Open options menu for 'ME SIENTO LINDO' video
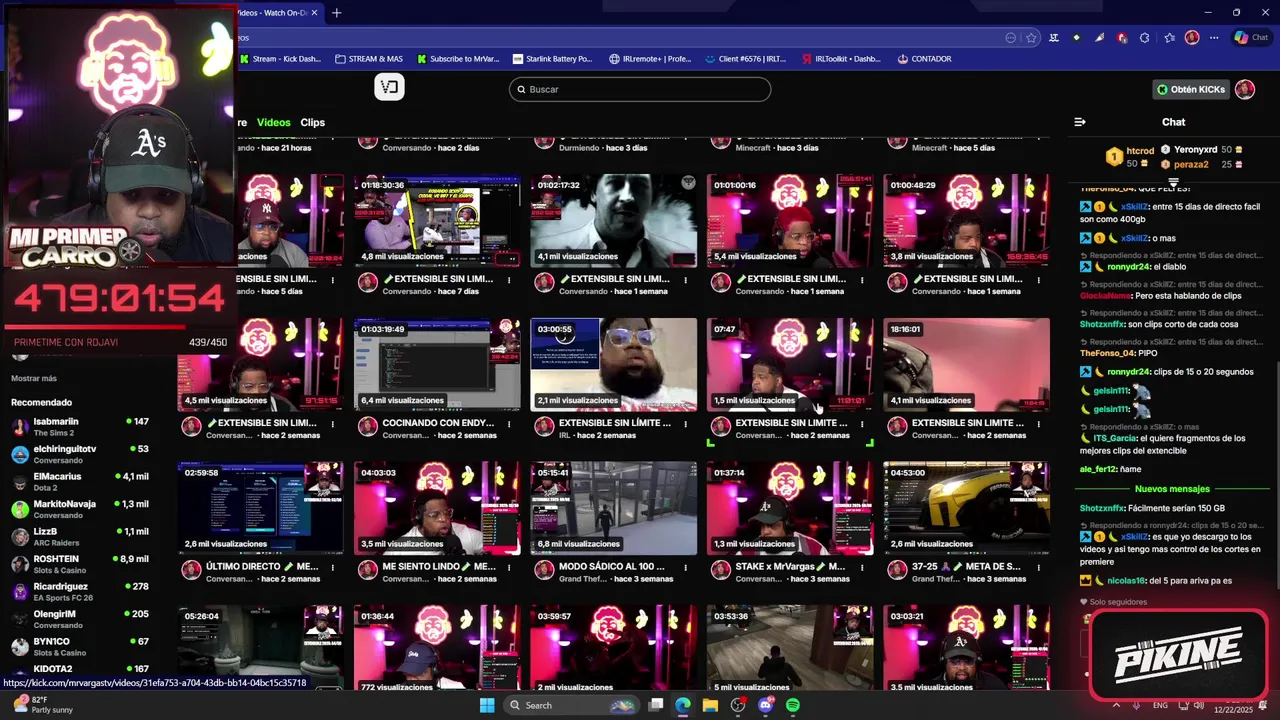The height and width of the screenshot is (720, 1280). click(x=509, y=567)
